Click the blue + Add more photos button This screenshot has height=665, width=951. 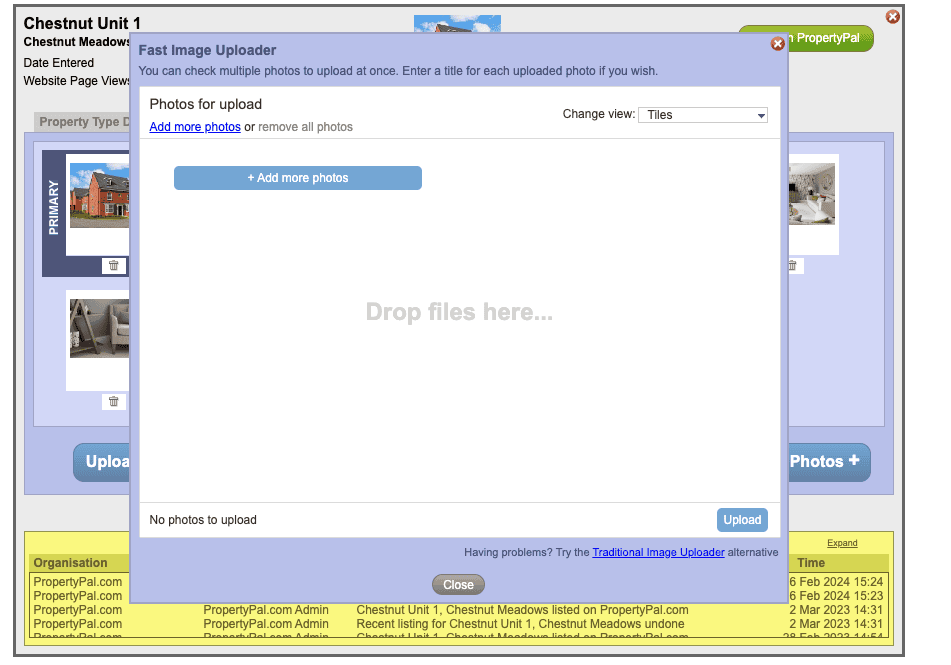(298, 178)
